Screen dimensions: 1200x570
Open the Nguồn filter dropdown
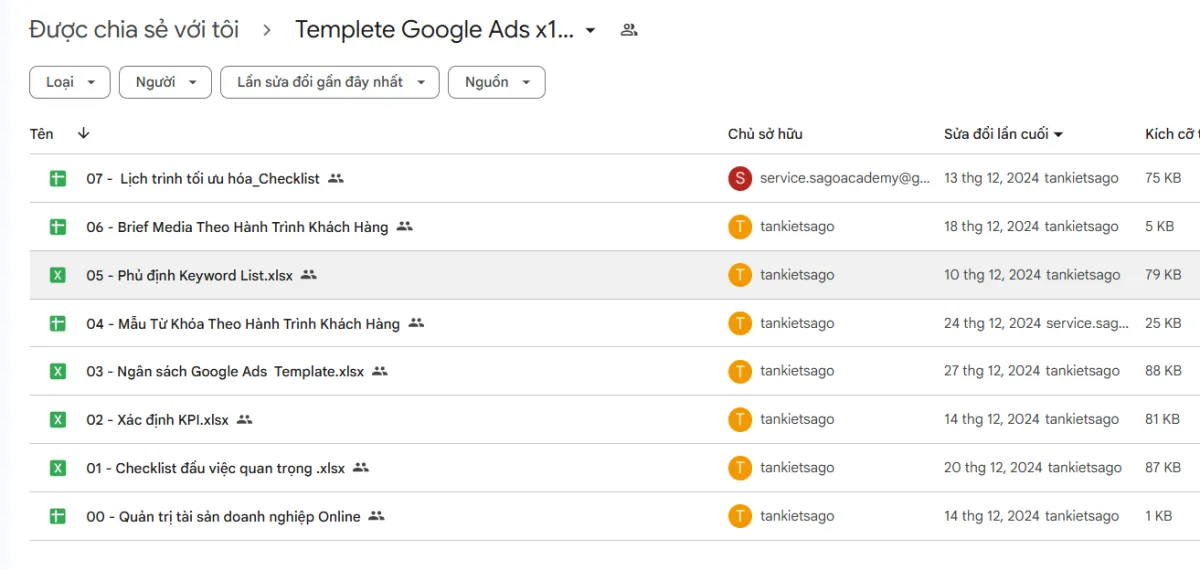[x=496, y=82]
